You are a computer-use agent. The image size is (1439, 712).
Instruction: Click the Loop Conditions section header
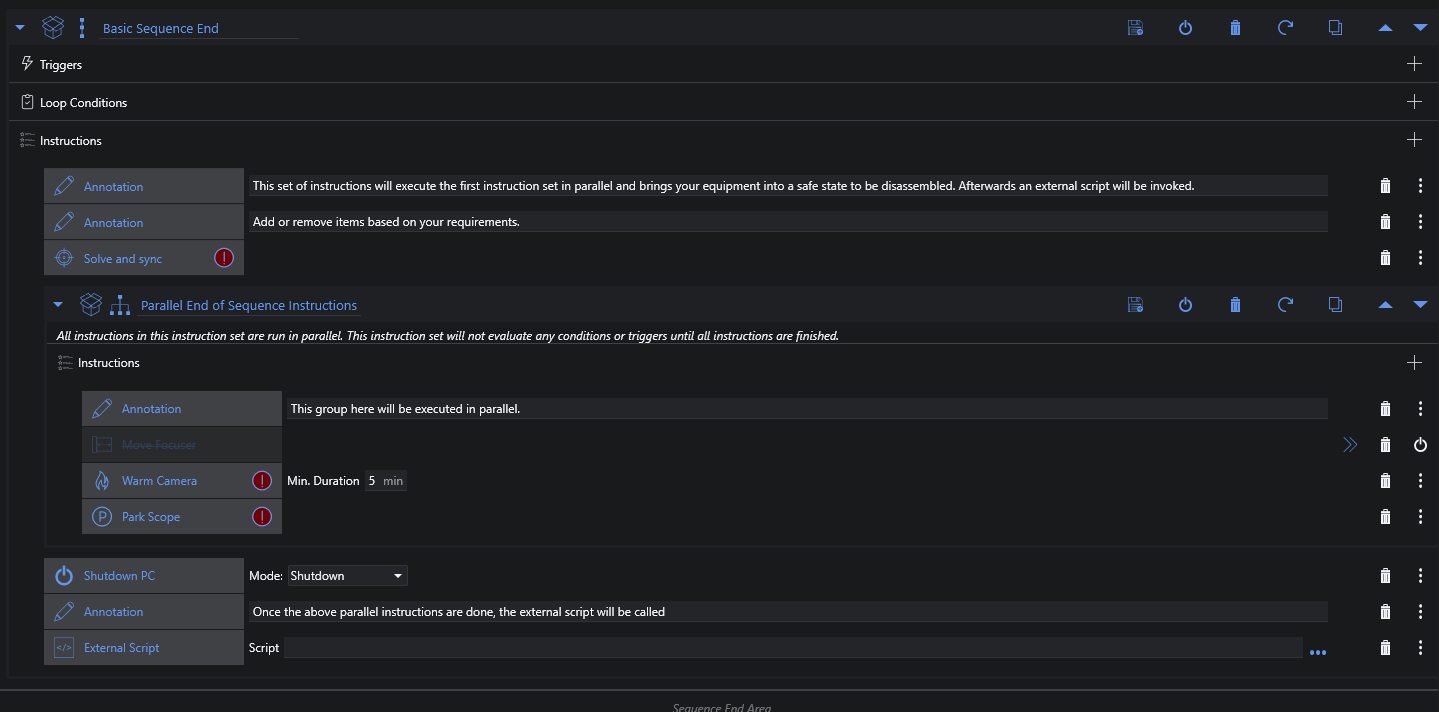(x=83, y=103)
